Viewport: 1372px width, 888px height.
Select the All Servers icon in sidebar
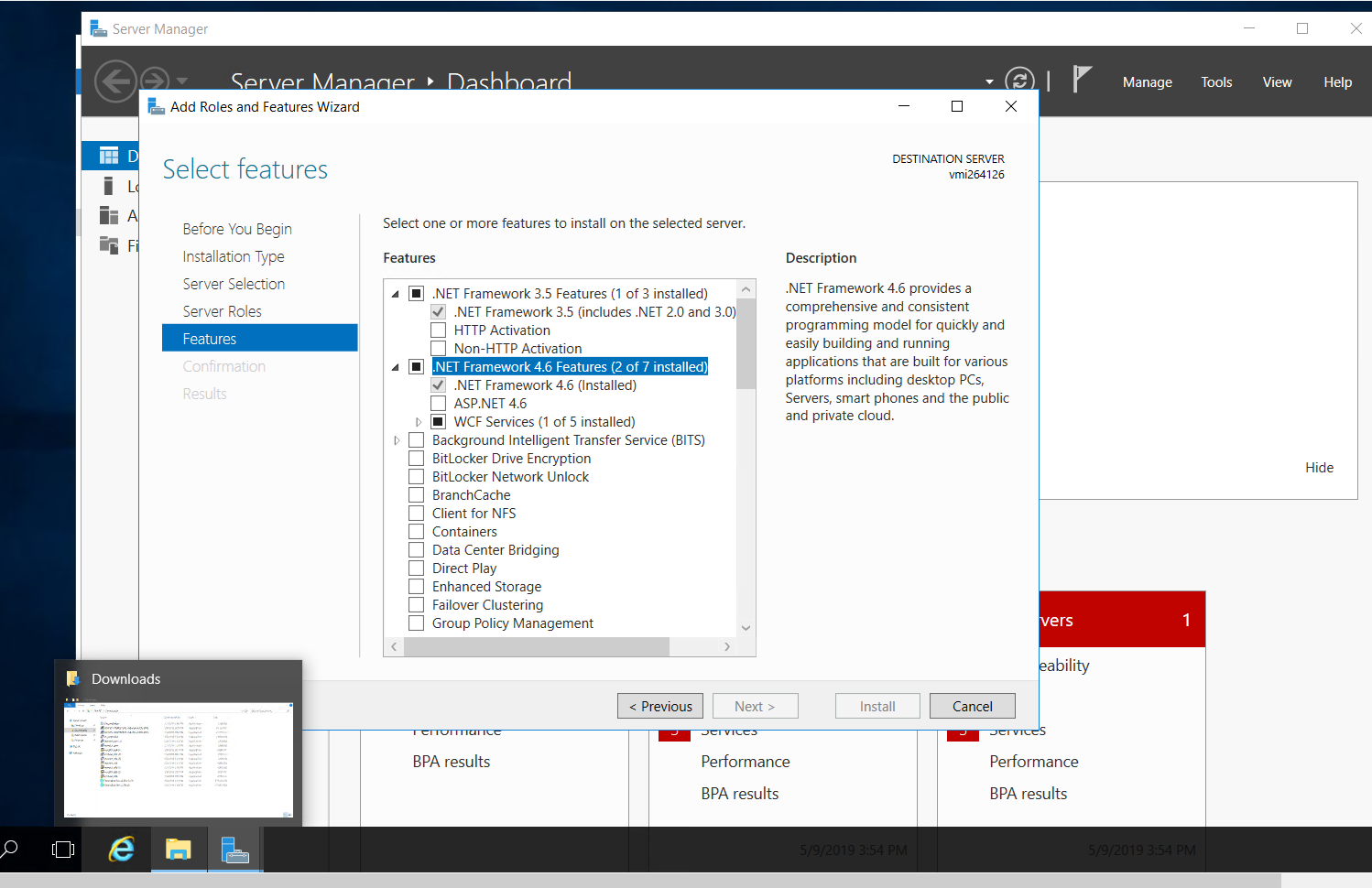109,216
